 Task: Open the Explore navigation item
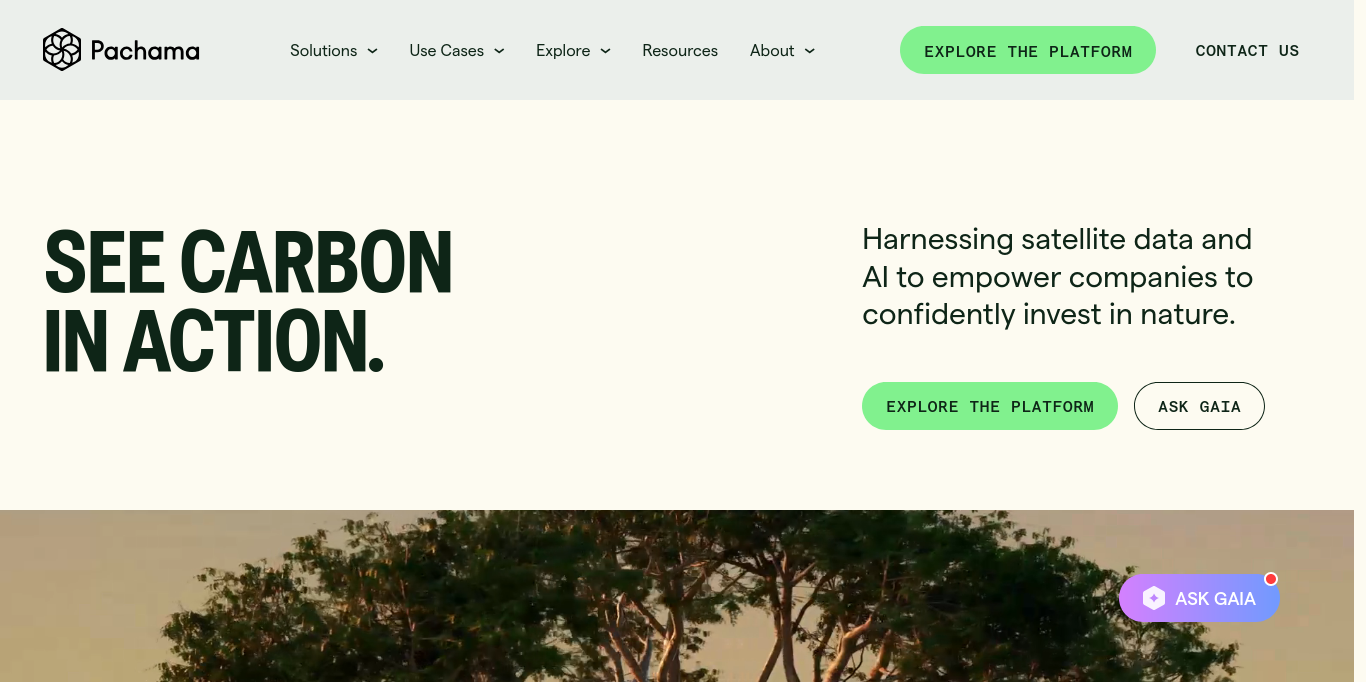tap(563, 50)
